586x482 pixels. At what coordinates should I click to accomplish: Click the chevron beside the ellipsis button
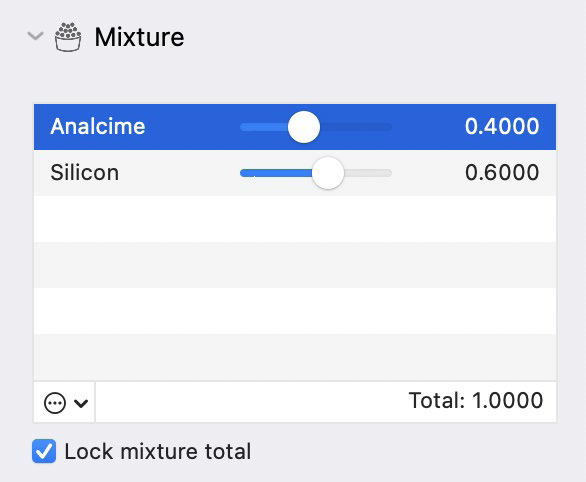pyautogui.click(x=81, y=403)
